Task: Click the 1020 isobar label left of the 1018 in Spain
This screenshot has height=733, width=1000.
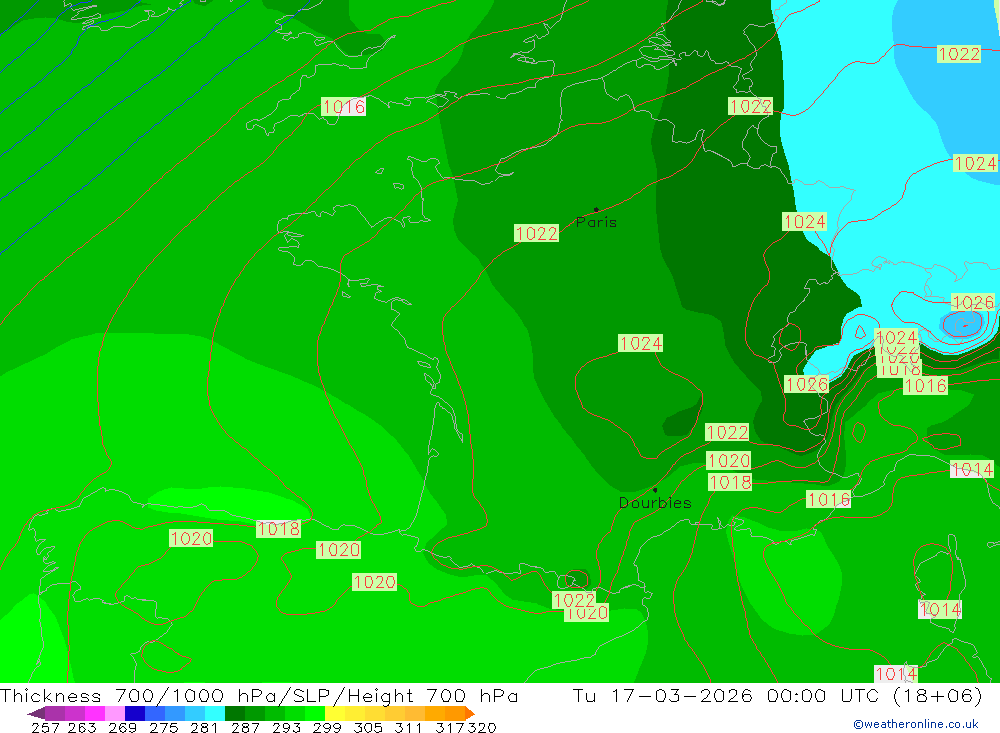Action: point(191,538)
